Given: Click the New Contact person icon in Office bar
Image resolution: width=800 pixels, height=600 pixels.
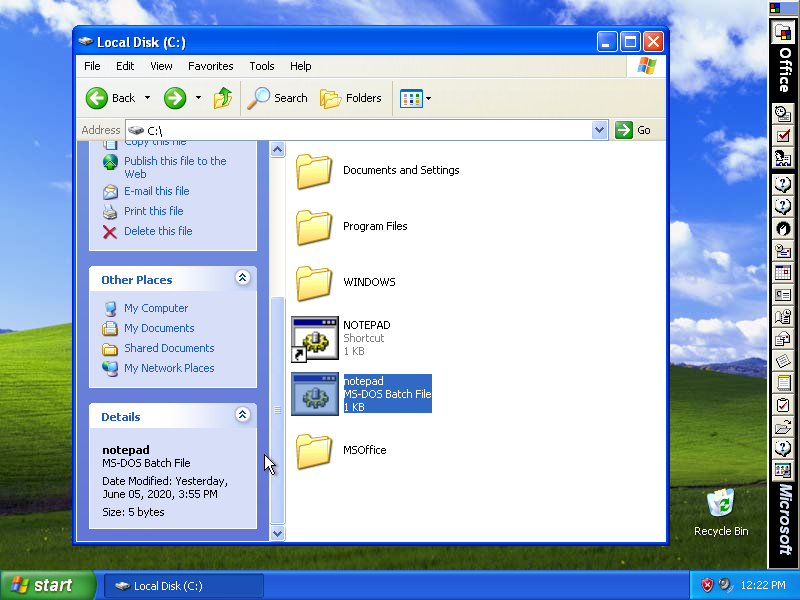Looking at the screenshot, I should (x=783, y=159).
